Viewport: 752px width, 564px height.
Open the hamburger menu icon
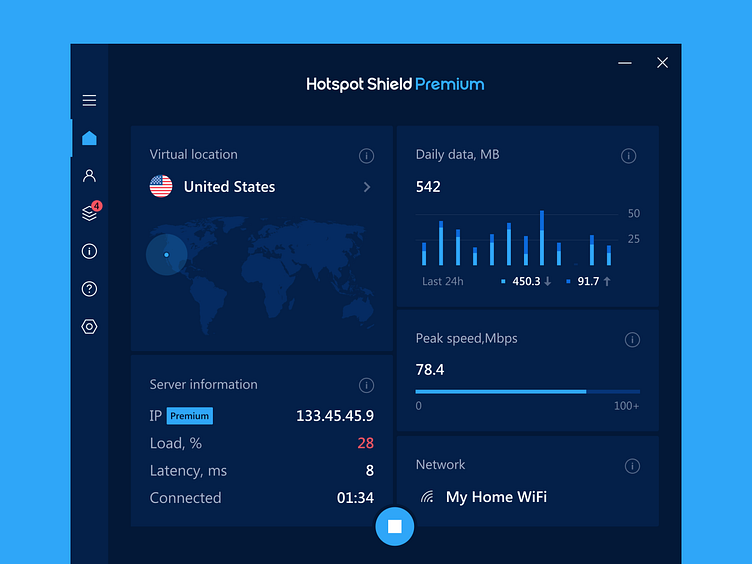(x=89, y=100)
